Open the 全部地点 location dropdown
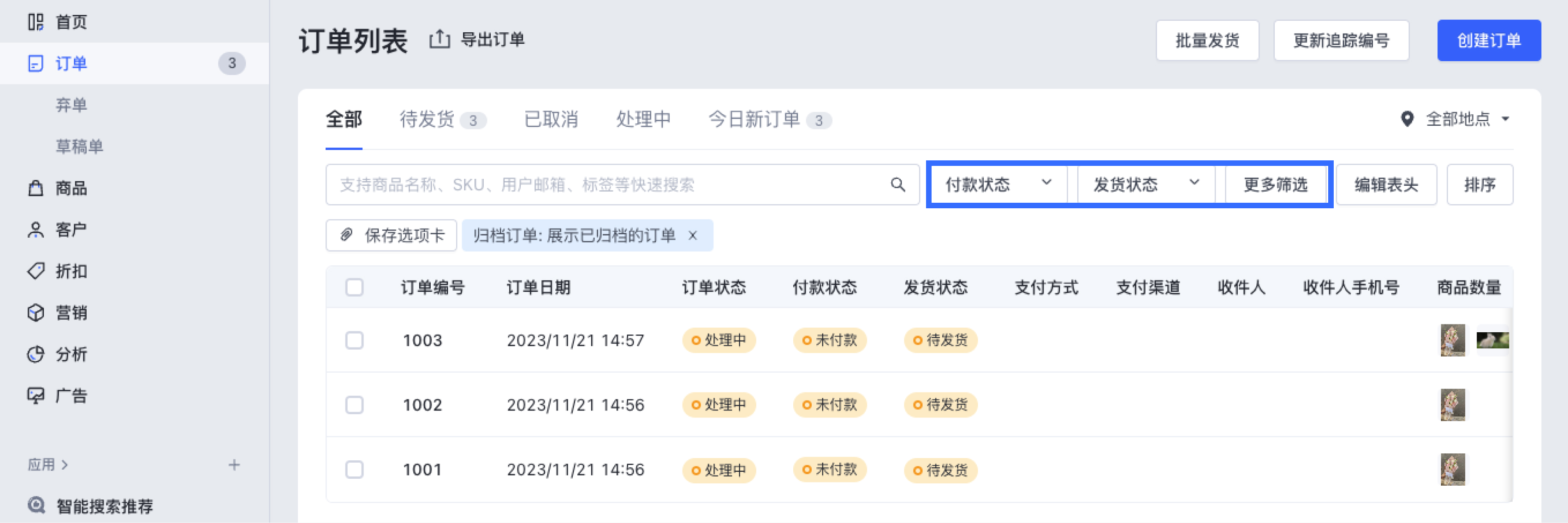The image size is (1568, 523). click(x=1457, y=118)
